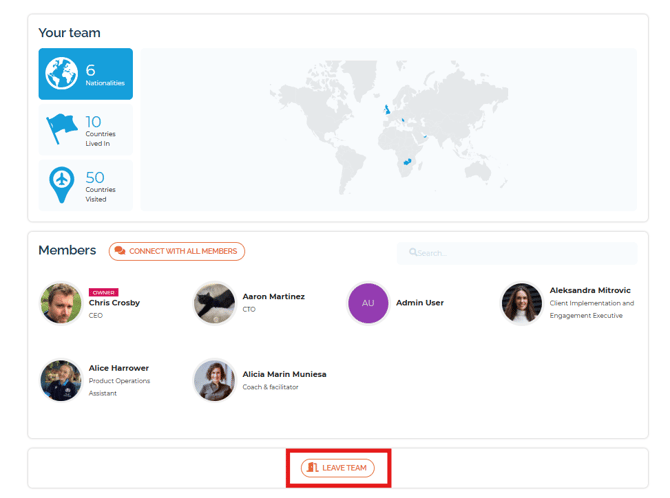Click the Connect With All Members button
This screenshot has width=670, height=498.
[176, 251]
